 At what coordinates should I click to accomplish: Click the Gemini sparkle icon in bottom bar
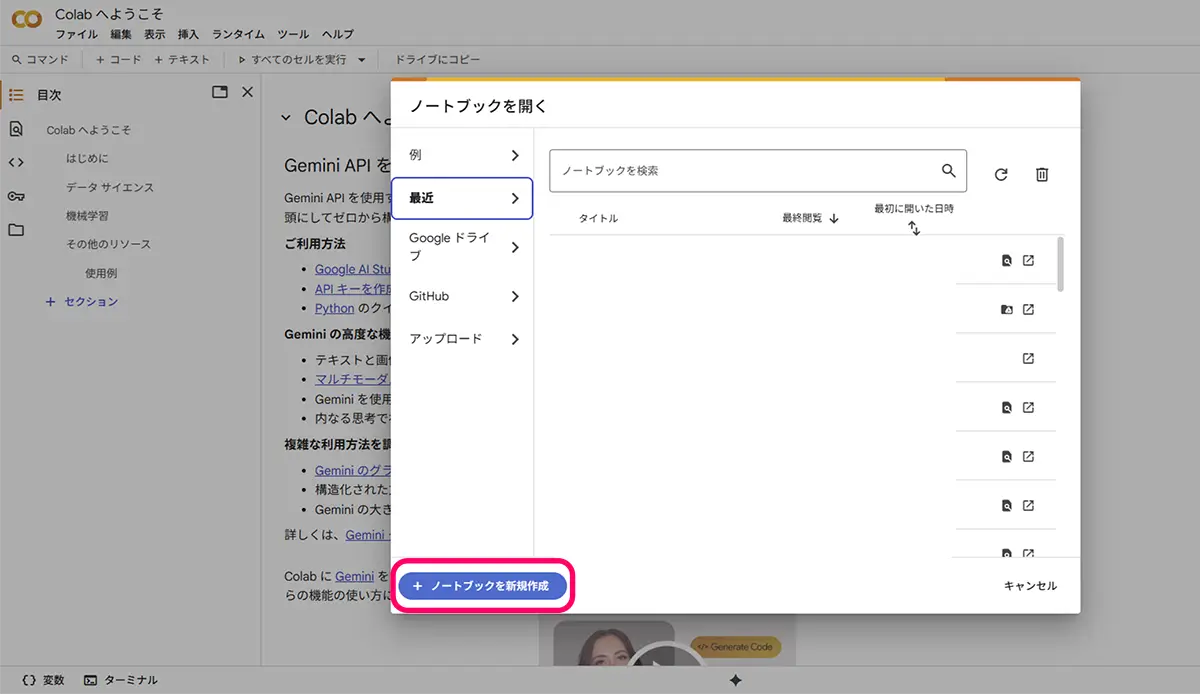(735, 680)
